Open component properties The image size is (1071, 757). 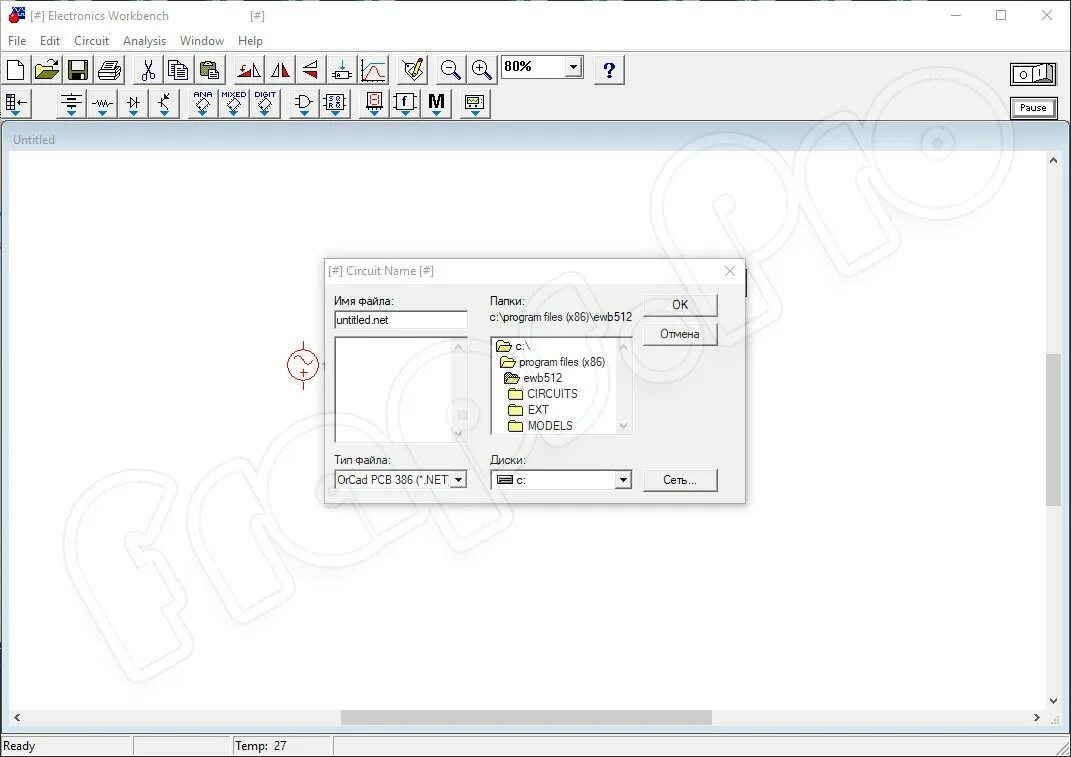click(x=413, y=70)
